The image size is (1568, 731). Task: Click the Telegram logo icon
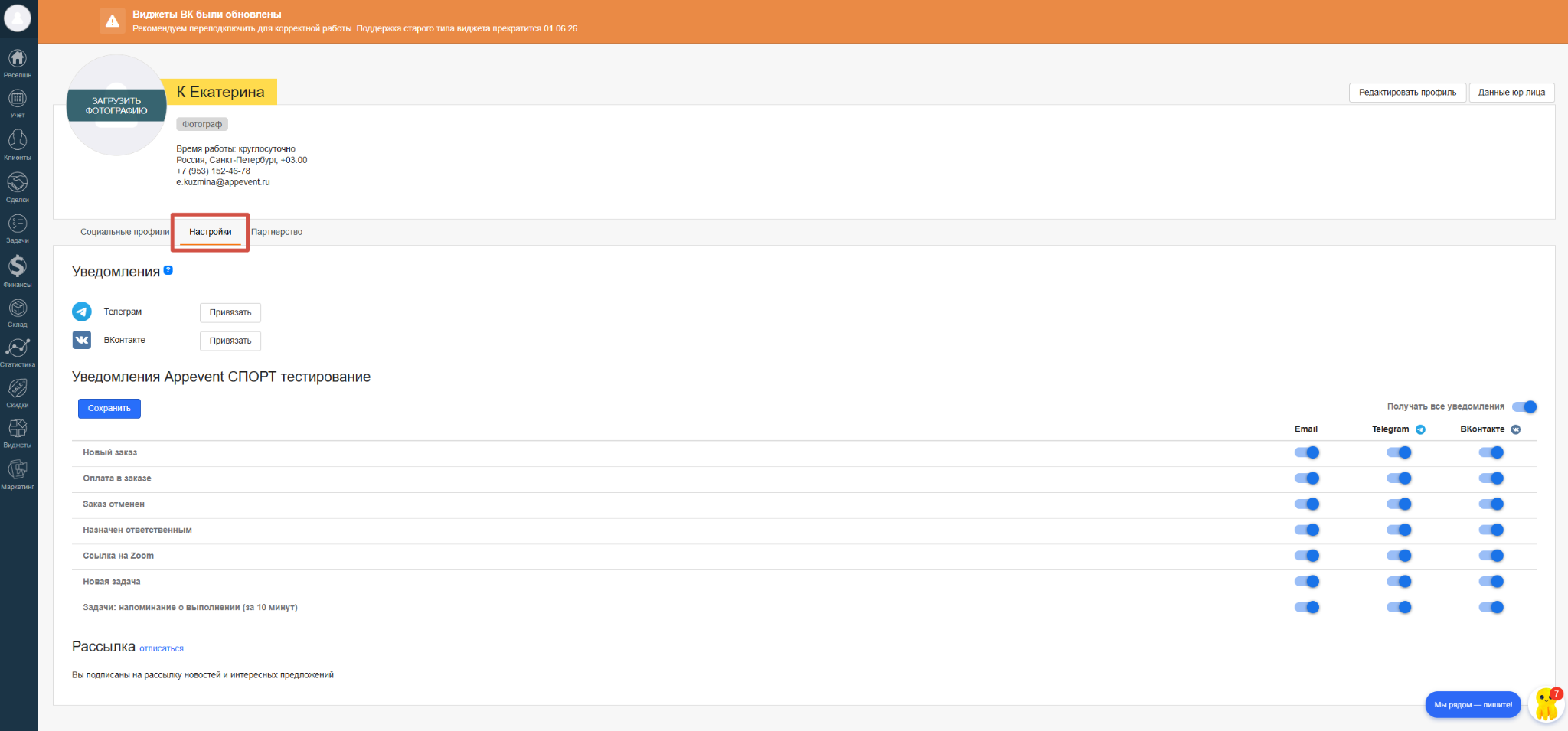82,312
